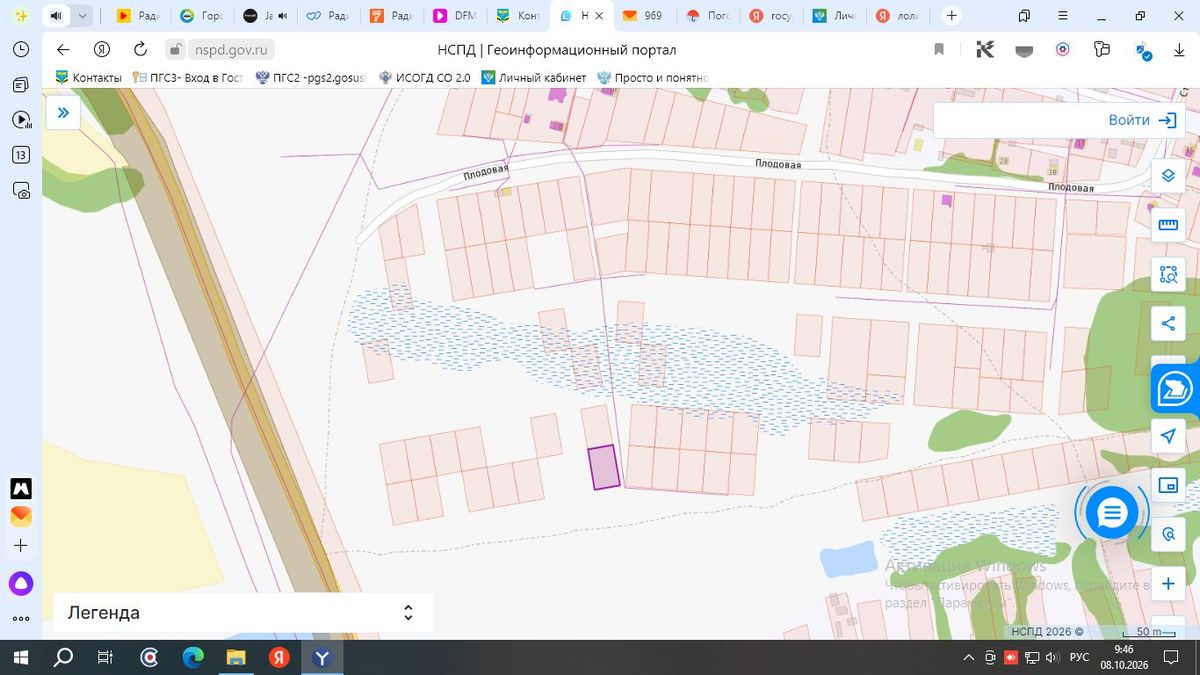Open a new browser tab
Screen dimensions: 1200x675
(952, 16)
